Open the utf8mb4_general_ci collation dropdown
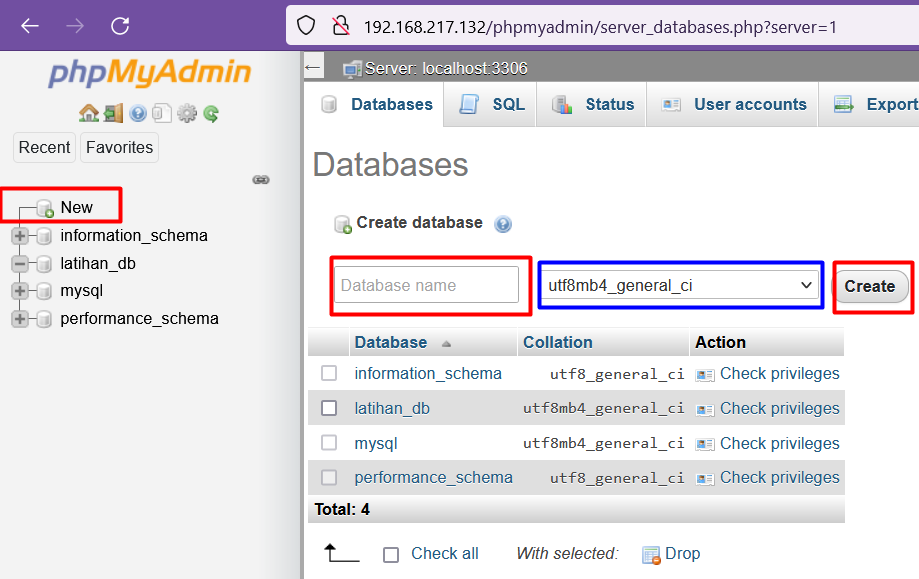Viewport: 919px width, 579px height. [680, 285]
